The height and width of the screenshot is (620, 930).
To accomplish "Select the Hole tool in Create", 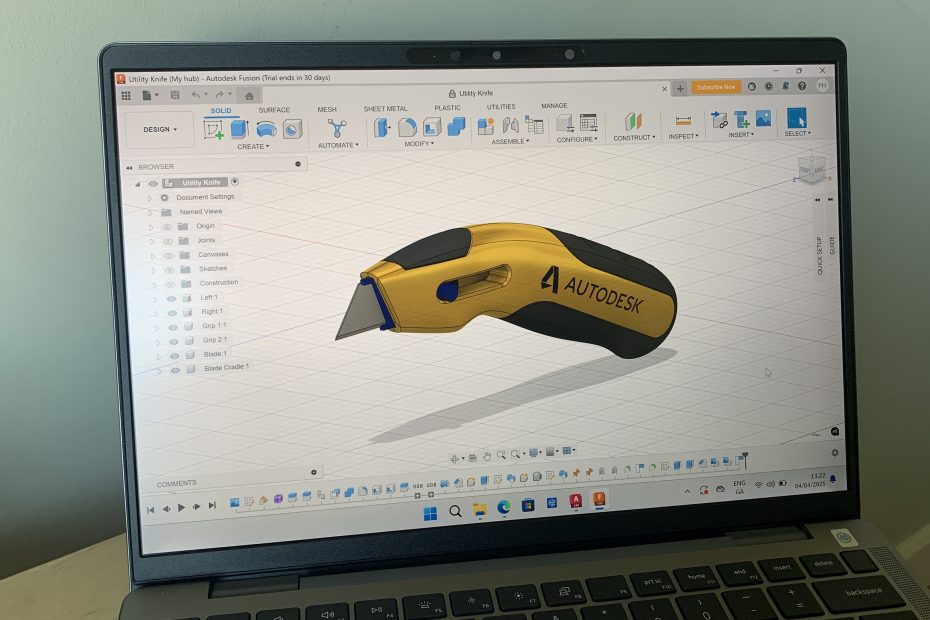I will coord(292,129).
